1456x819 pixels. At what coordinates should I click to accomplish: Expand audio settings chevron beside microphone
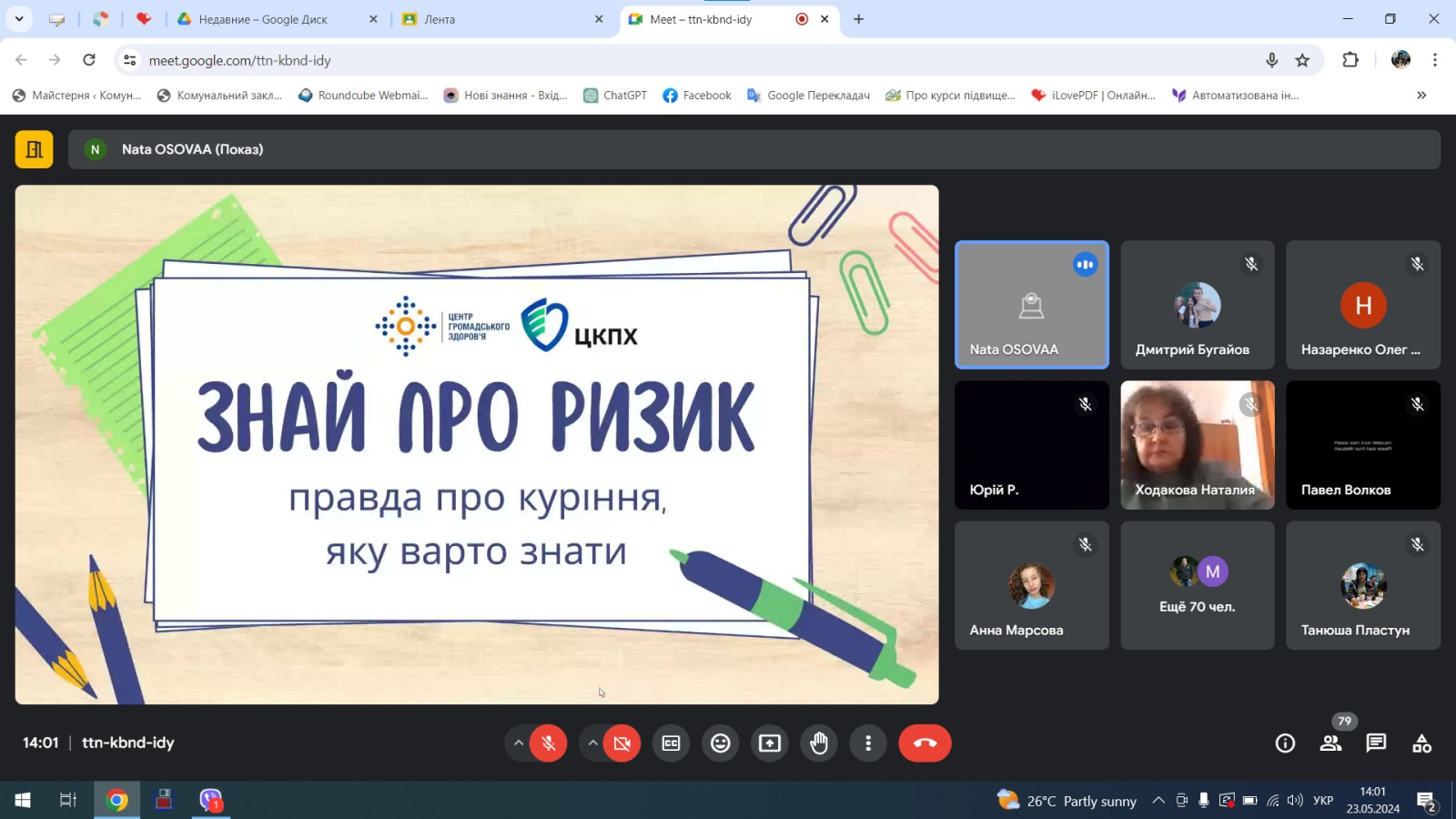point(519,743)
